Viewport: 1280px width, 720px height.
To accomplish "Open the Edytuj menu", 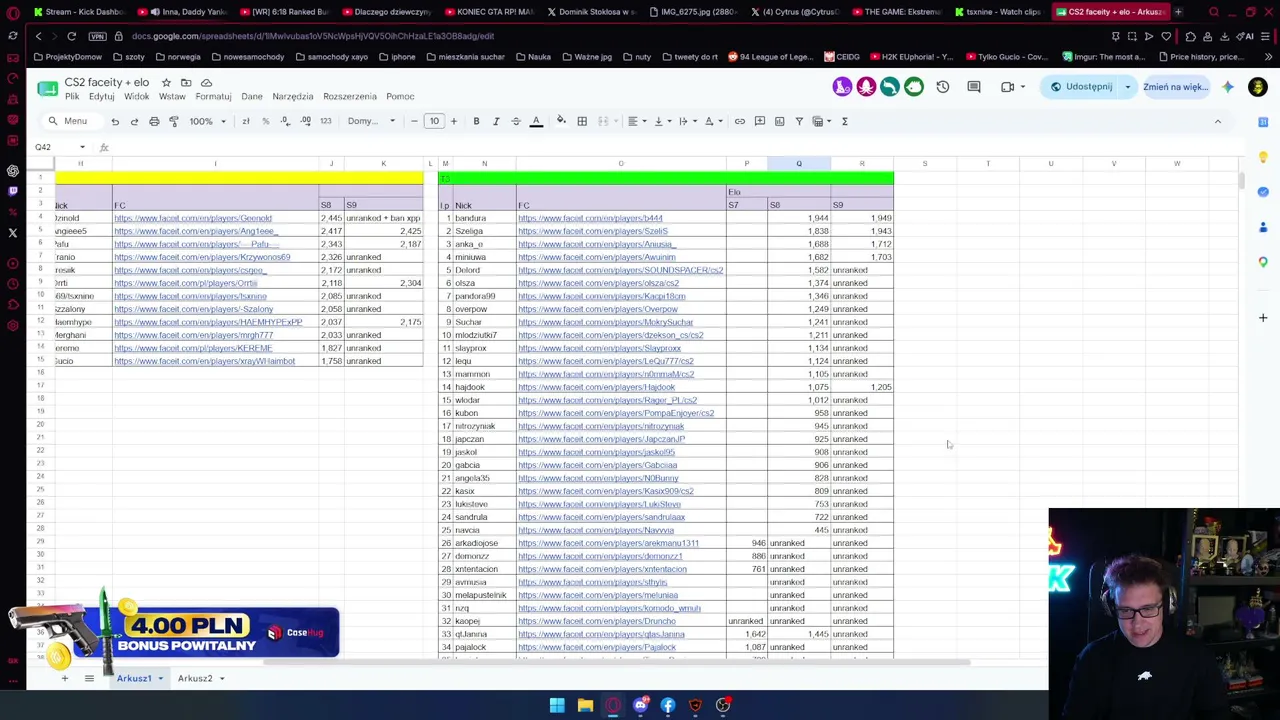I will [101, 97].
